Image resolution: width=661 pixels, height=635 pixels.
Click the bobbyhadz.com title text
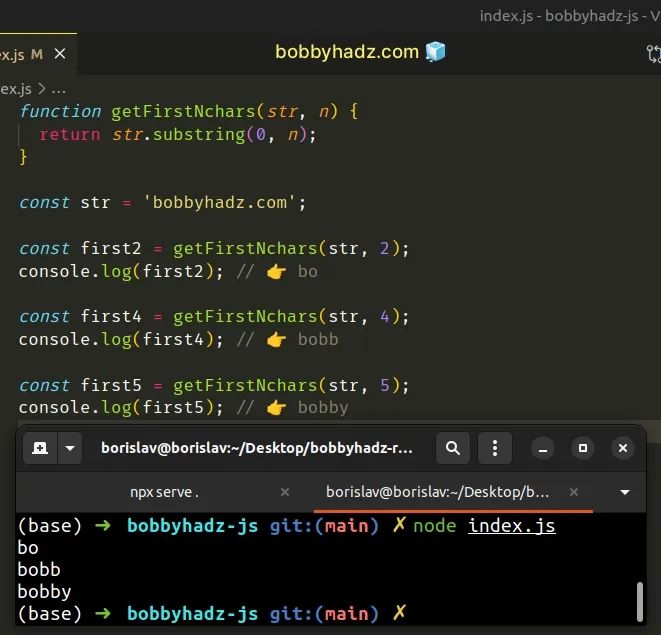347,52
